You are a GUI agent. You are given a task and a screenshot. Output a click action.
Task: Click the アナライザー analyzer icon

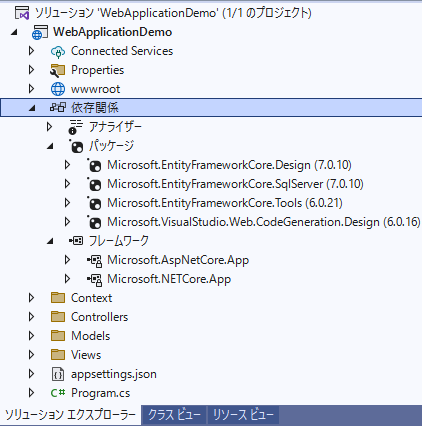(76, 127)
